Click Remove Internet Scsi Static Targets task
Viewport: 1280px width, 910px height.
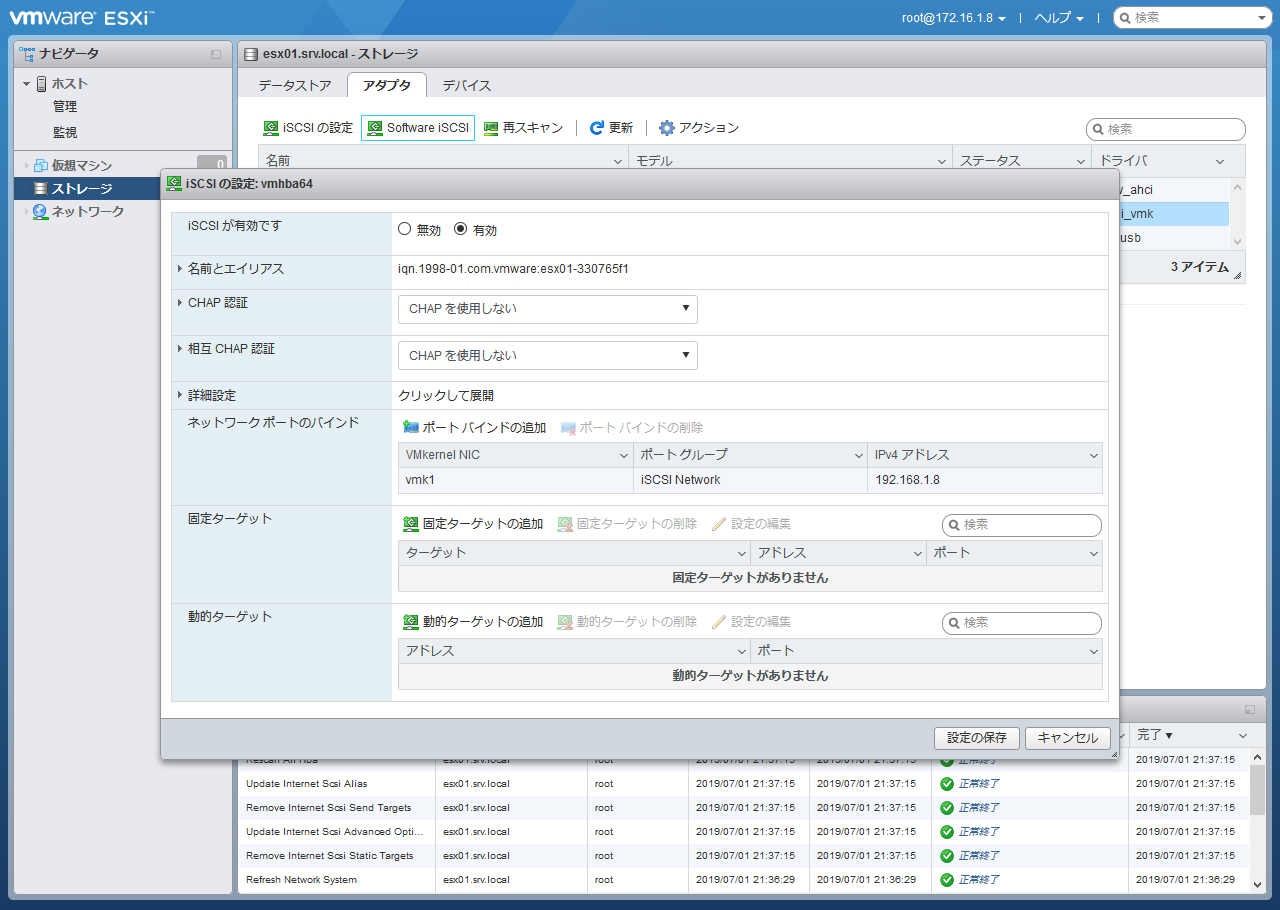(x=330, y=856)
